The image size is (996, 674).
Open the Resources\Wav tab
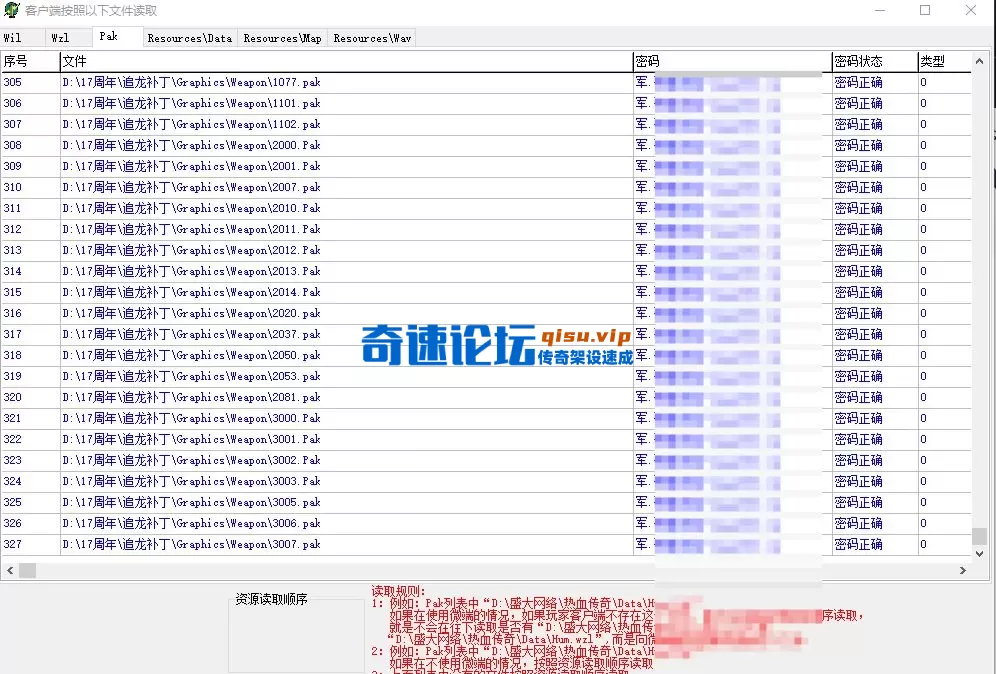point(370,38)
